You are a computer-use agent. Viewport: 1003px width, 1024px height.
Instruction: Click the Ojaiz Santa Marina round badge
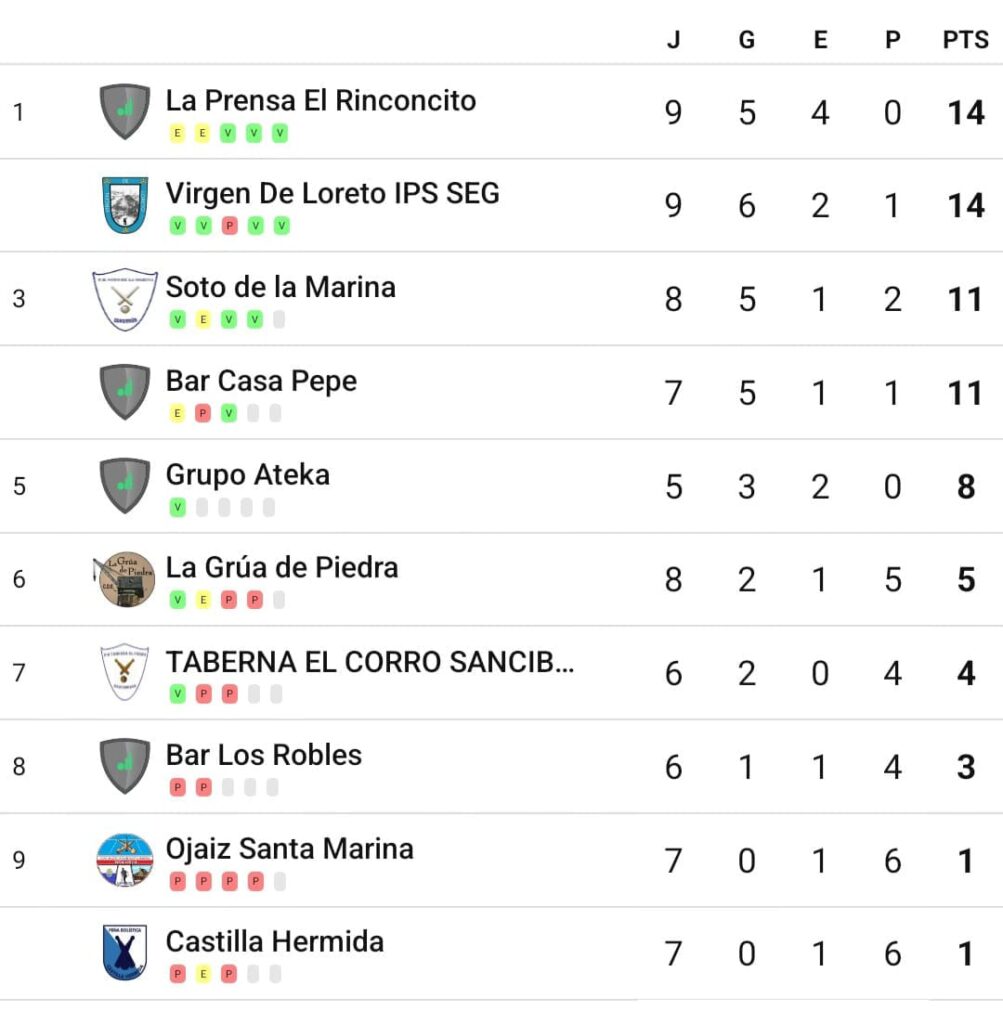pos(125,859)
